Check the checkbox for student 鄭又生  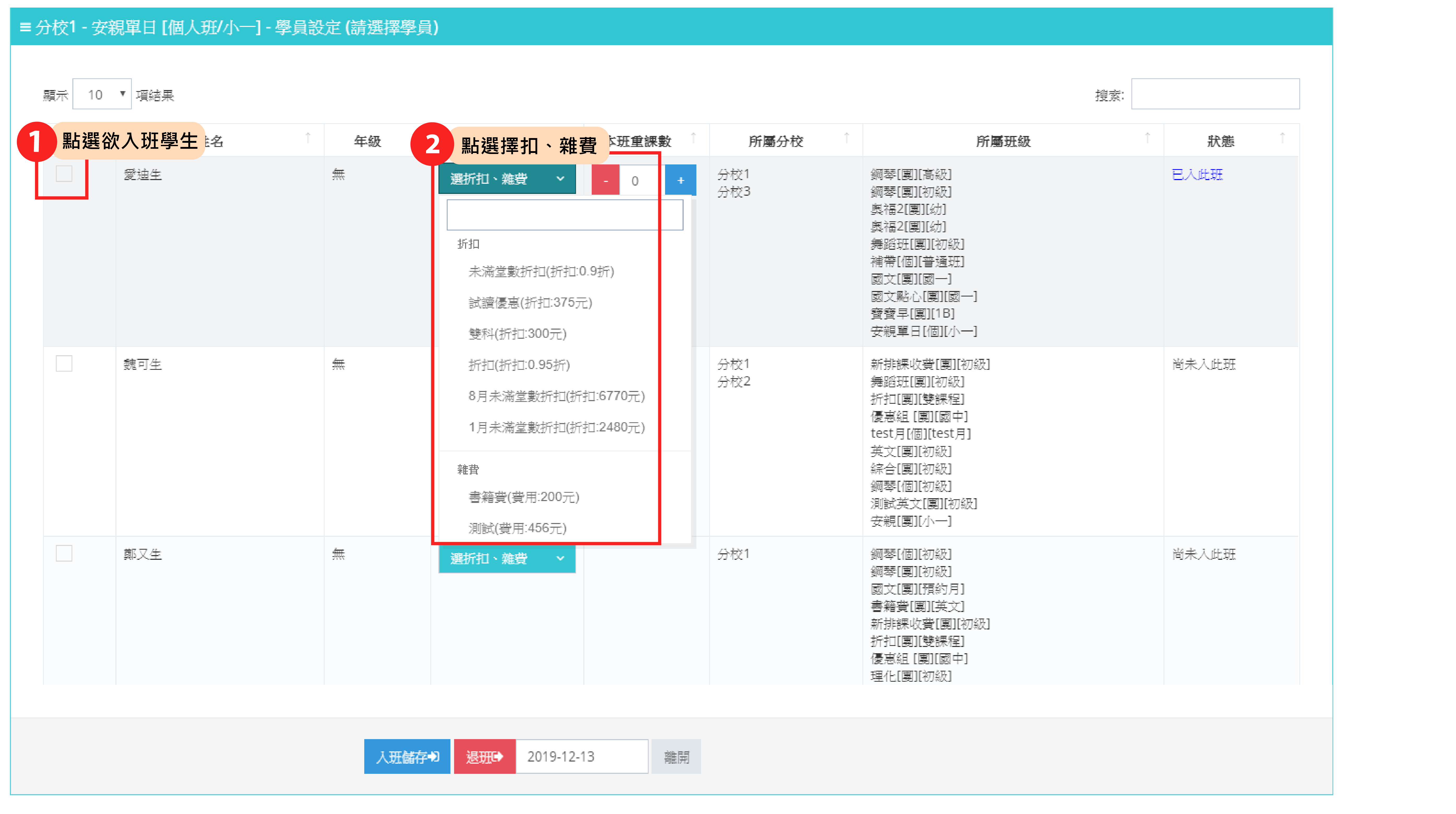tap(64, 554)
